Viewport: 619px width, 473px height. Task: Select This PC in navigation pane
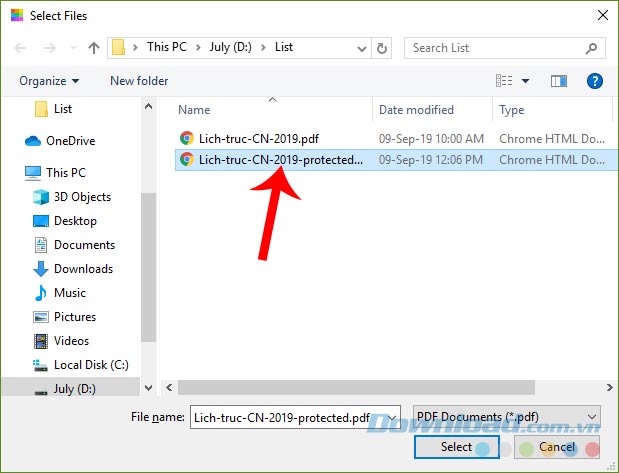66,173
